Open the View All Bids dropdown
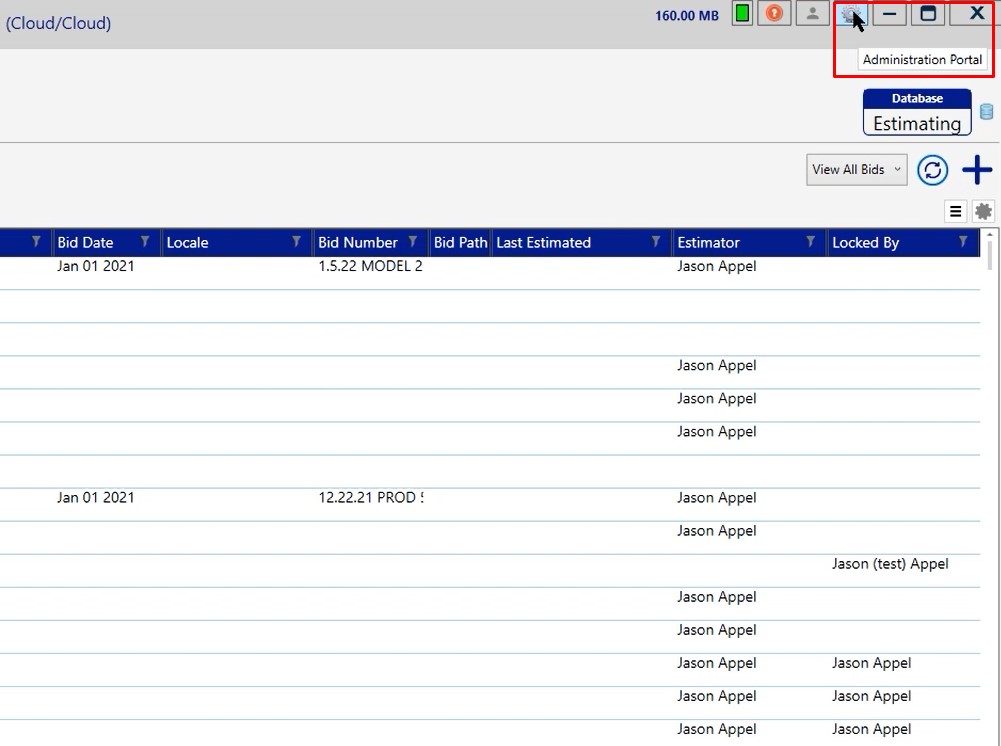The image size is (1001, 746). click(x=856, y=170)
